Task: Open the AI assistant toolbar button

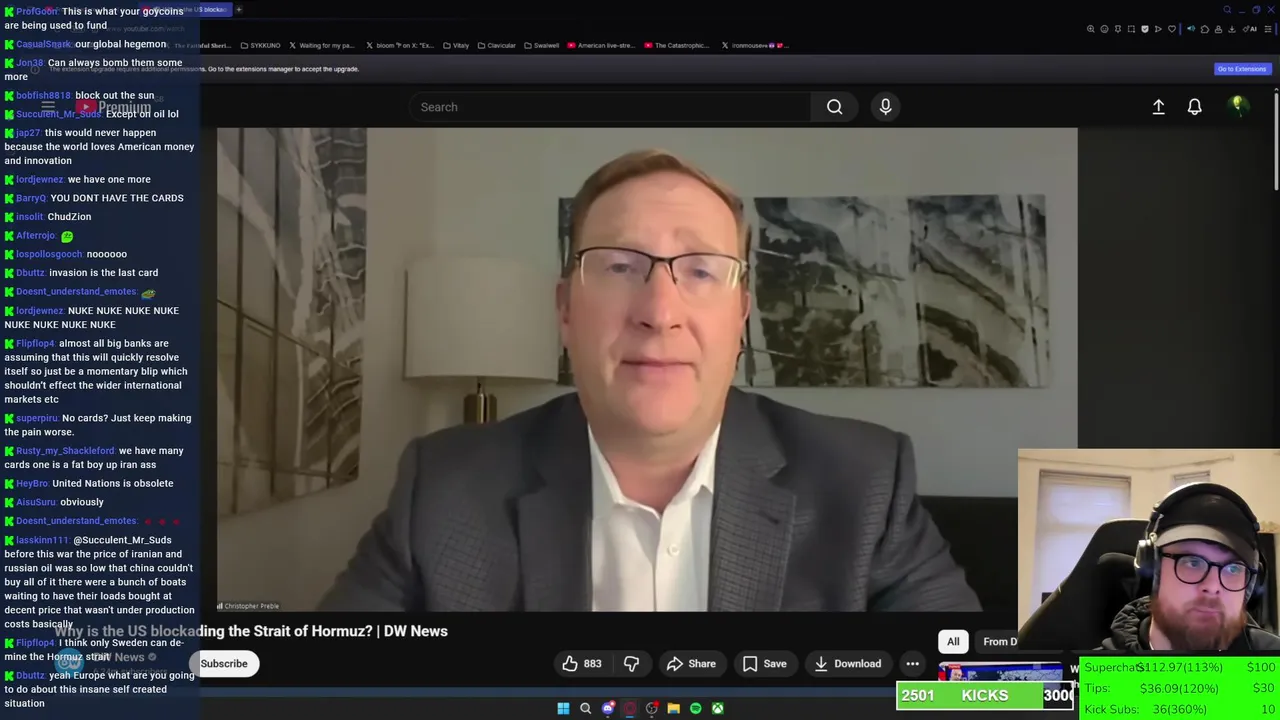Action: pos(1250,29)
